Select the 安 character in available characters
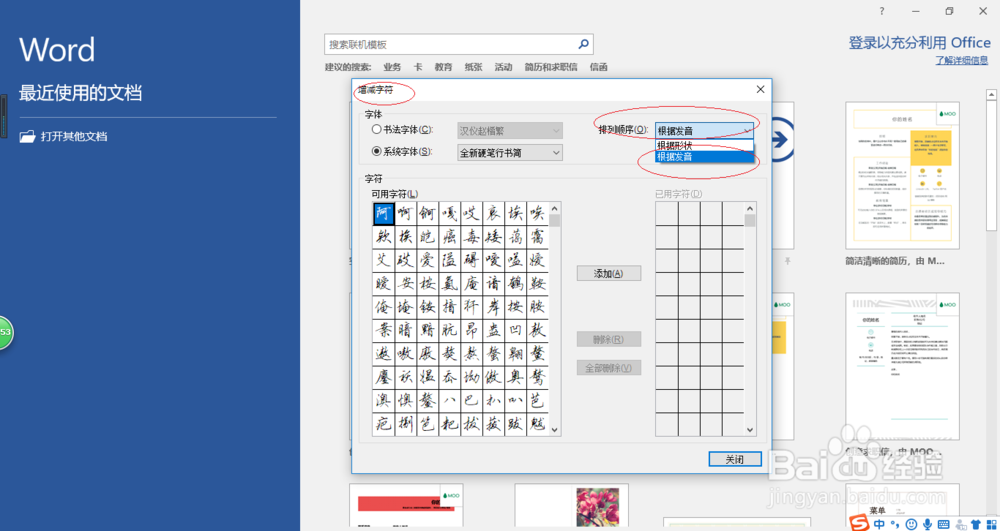The image size is (1000, 531). [x=406, y=284]
